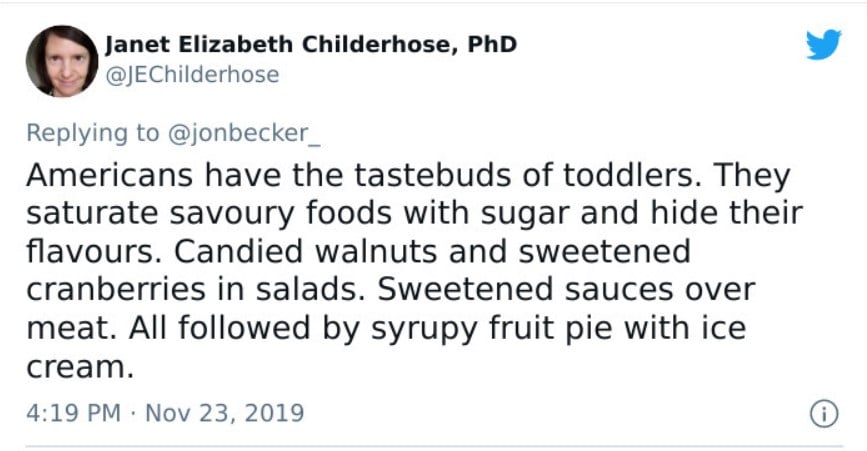Click the word 'meat.' in tweet
This screenshot has width=867, height=451.
point(72,328)
